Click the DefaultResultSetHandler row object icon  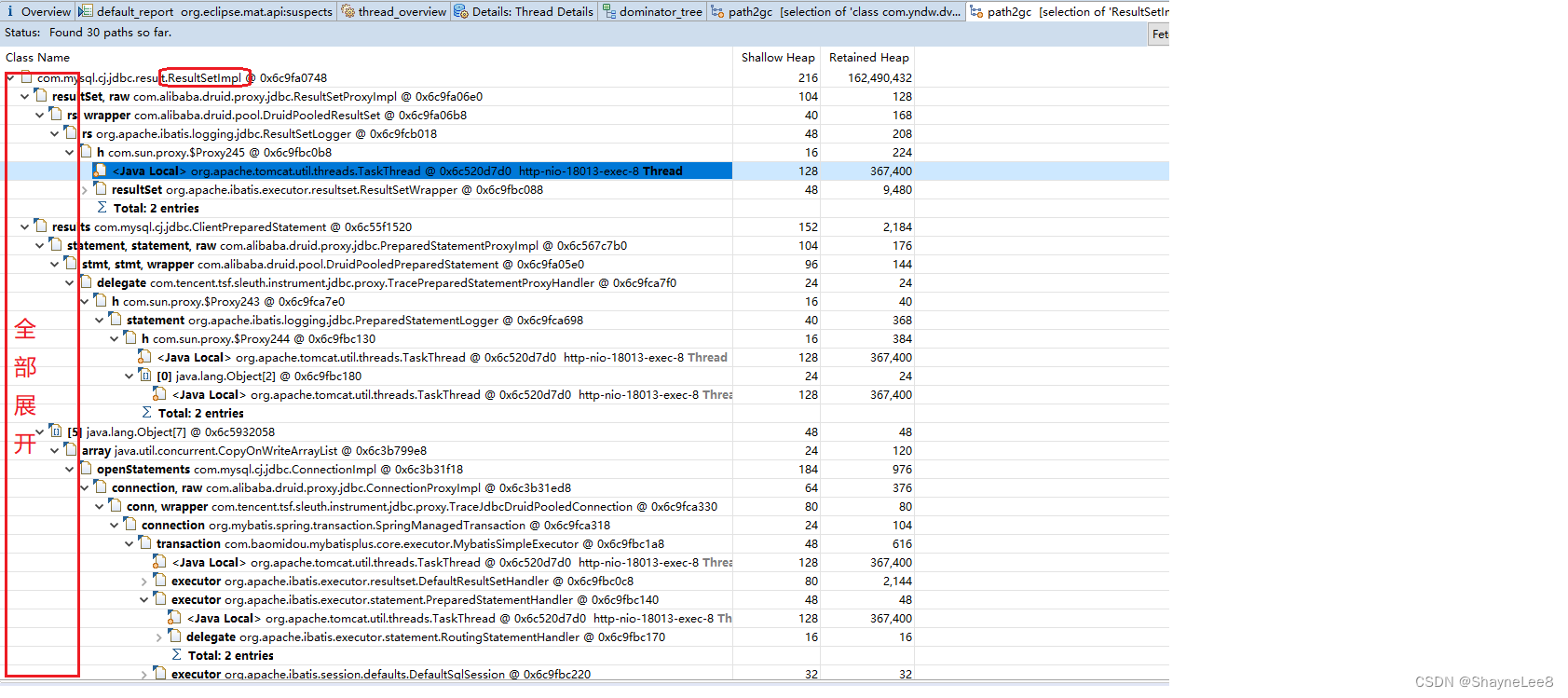160,581
